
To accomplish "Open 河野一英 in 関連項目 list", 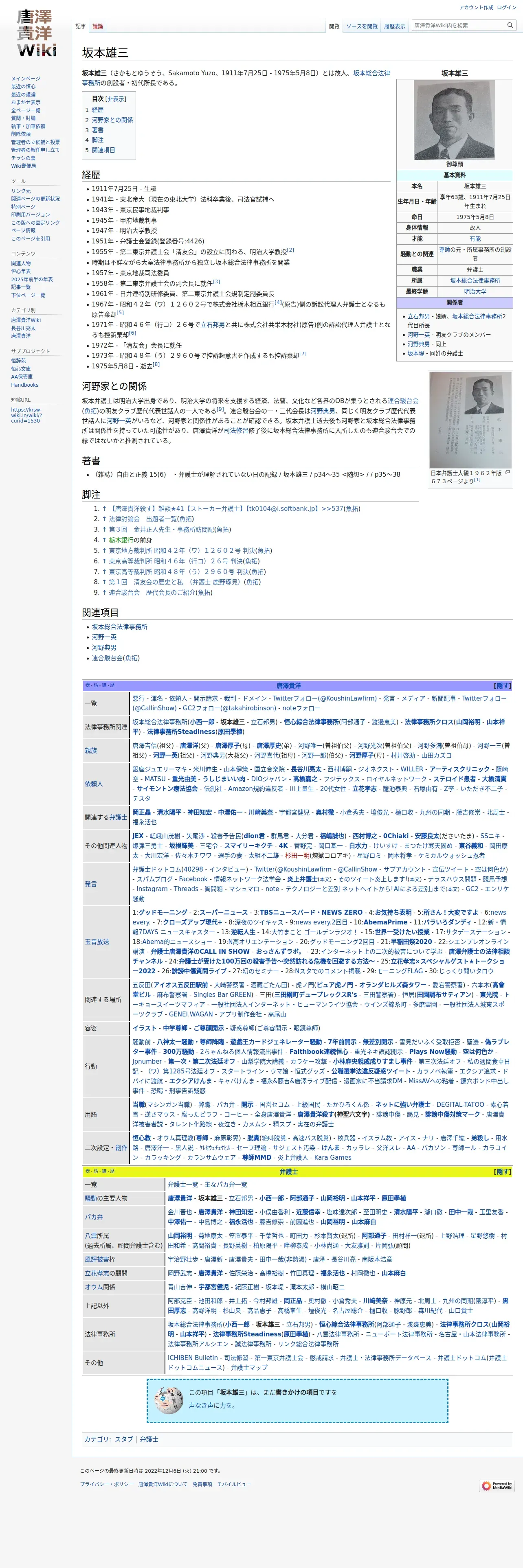I will tap(104, 637).
